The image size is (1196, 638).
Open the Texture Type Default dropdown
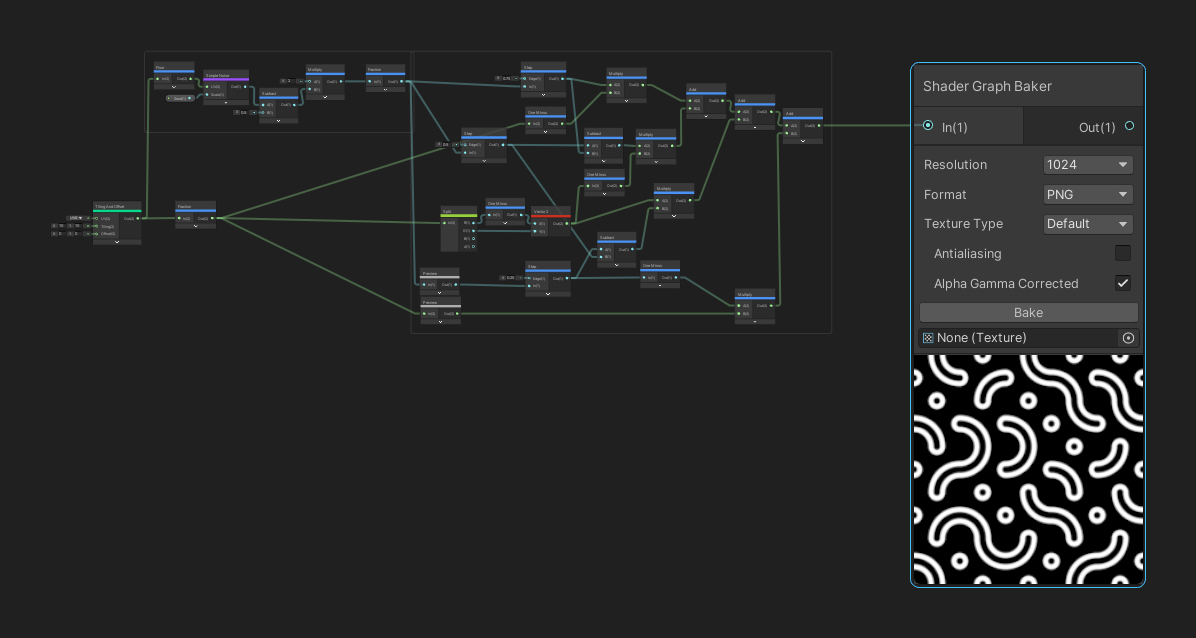[x=1088, y=224]
